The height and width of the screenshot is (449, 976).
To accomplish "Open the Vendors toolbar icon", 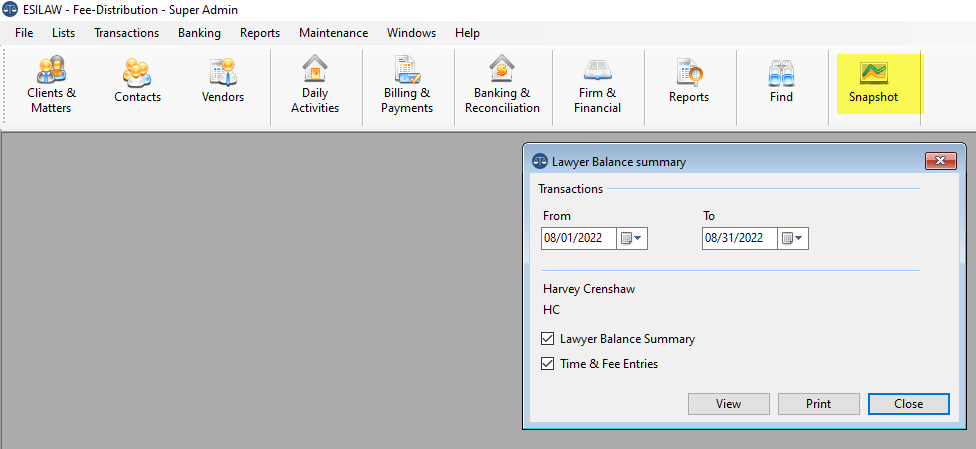I will pyautogui.click(x=223, y=81).
